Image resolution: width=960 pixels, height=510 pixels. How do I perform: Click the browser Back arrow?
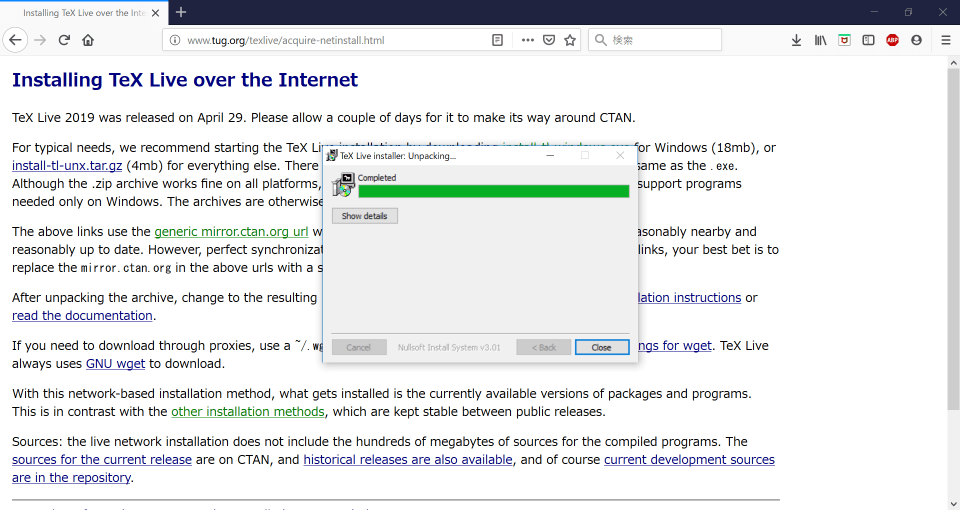[x=15, y=40]
